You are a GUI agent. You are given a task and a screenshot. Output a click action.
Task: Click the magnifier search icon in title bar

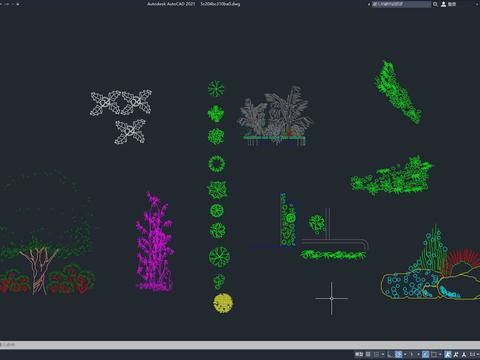click(435, 4)
